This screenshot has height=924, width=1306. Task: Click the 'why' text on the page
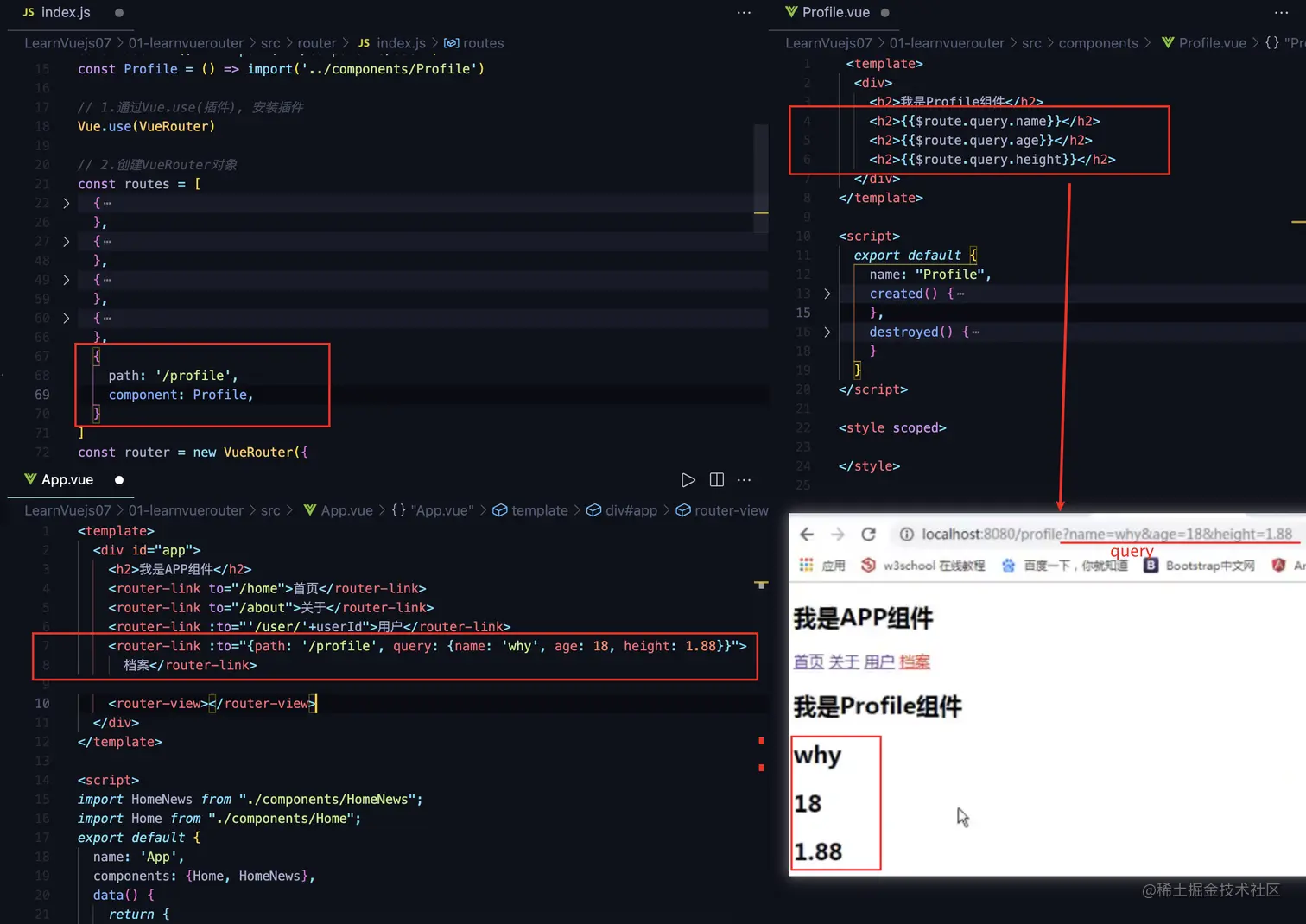pyautogui.click(x=817, y=756)
